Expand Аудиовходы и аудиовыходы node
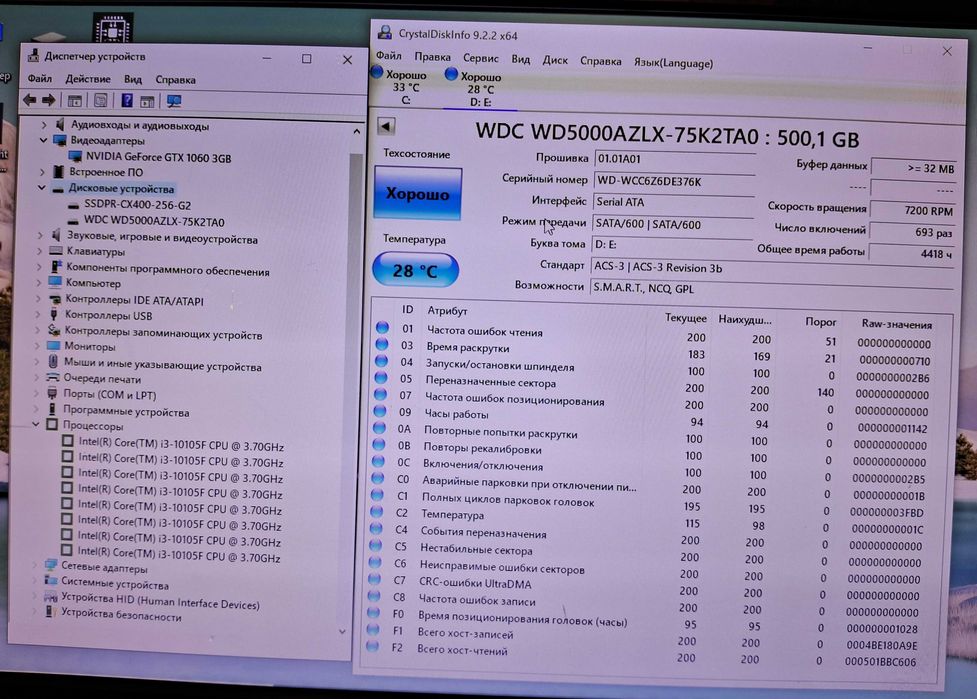Viewport: 977px width, 699px height. tap(44, 125)
